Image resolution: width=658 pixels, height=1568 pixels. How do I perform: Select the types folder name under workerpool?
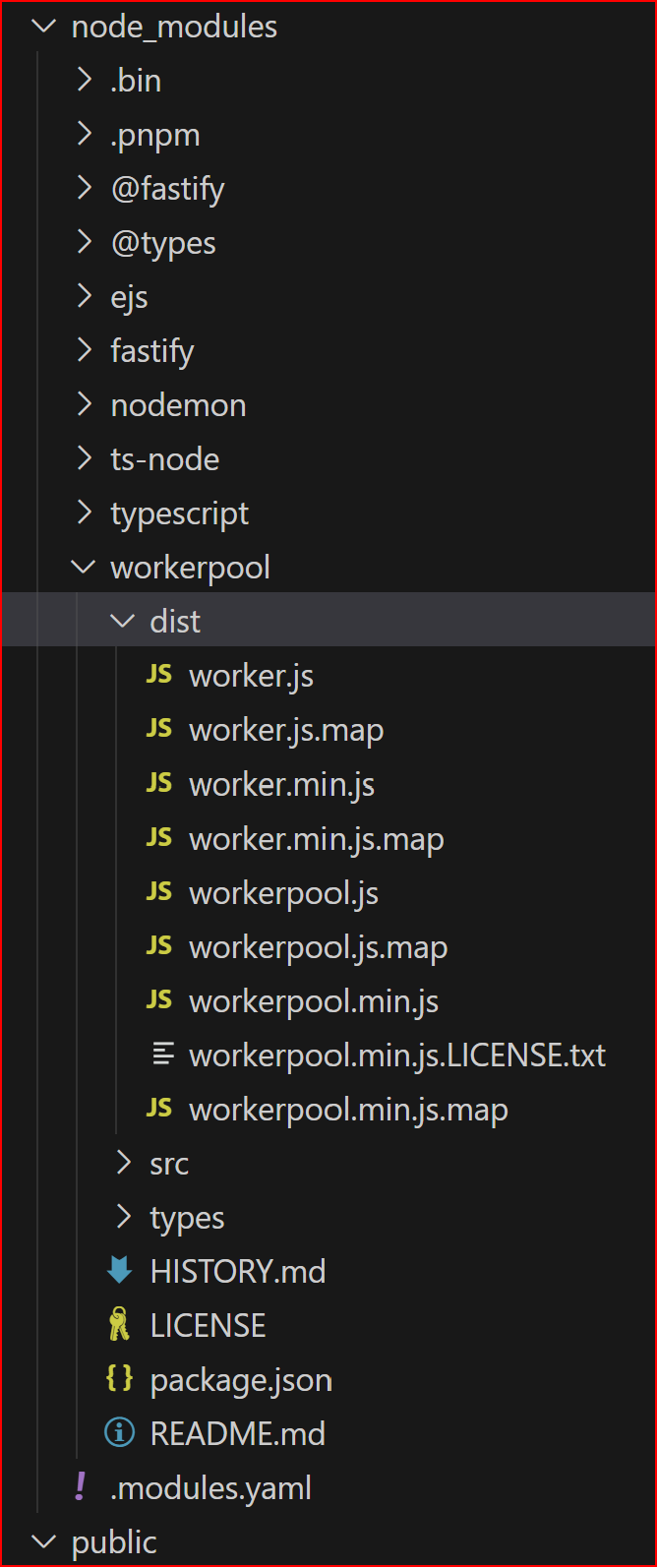tap(187, 1218)
